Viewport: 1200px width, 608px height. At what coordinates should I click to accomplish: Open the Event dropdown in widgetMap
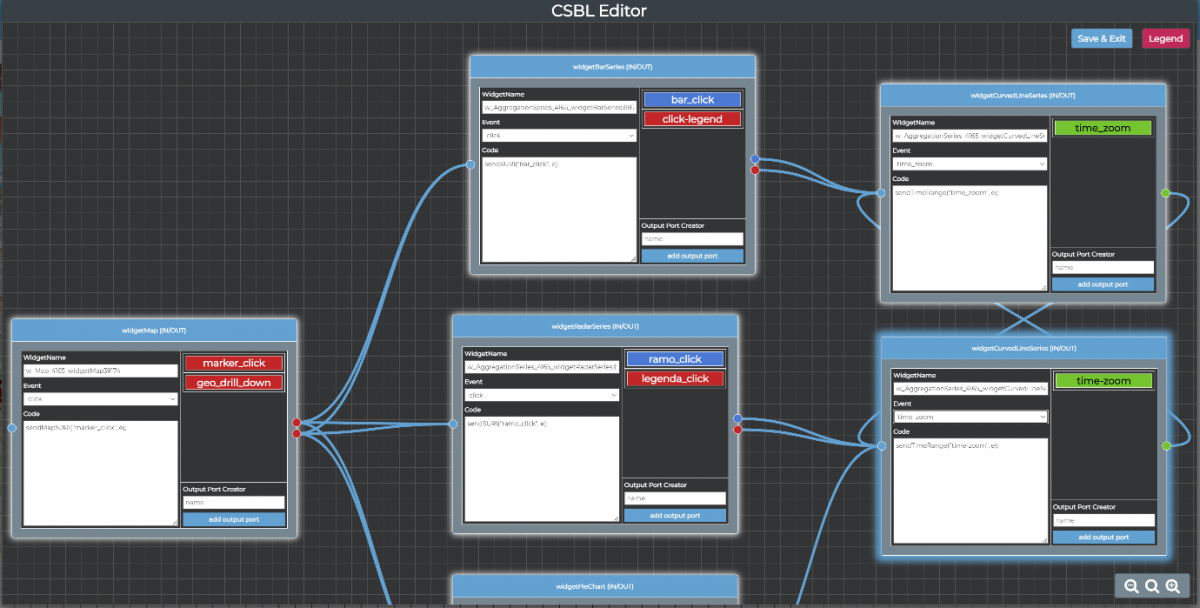pyautogui.click(x=100, y=398)
